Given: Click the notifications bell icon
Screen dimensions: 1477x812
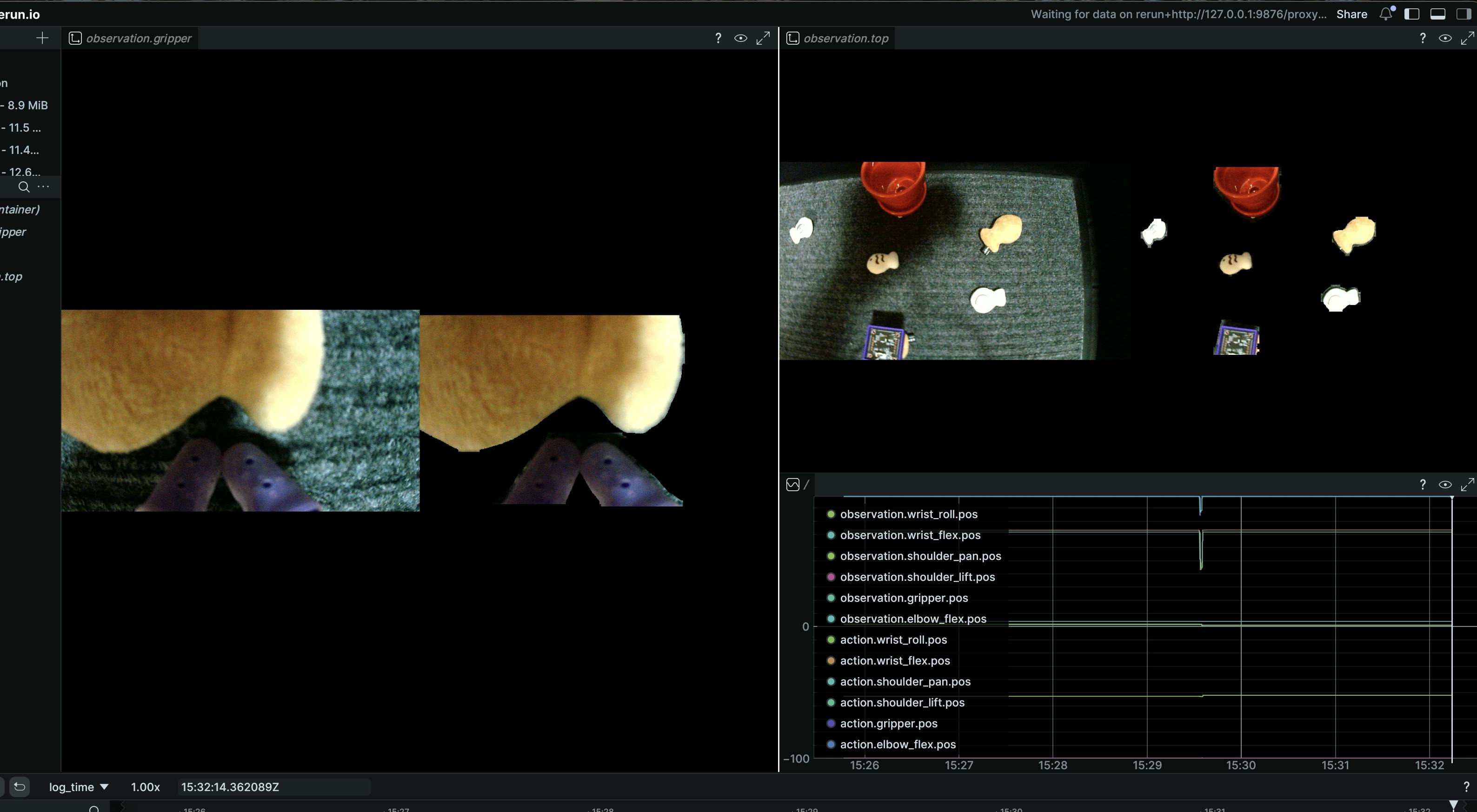Looking at the screenshot, I should coord(1386,14).
